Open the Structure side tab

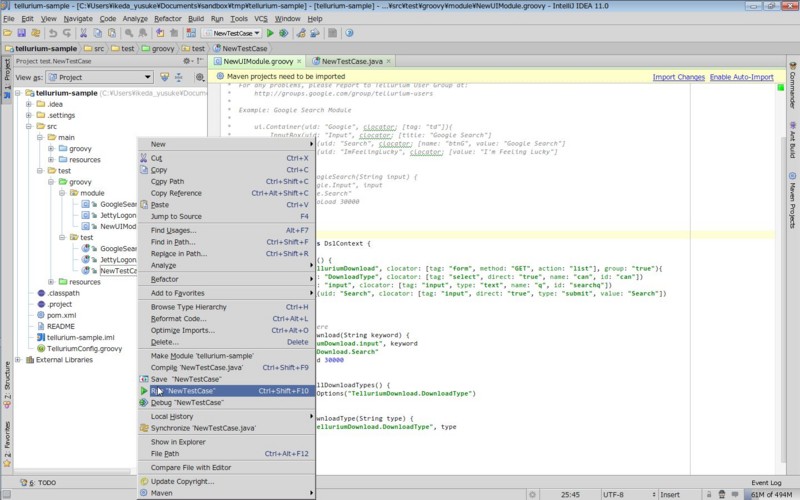7,385
